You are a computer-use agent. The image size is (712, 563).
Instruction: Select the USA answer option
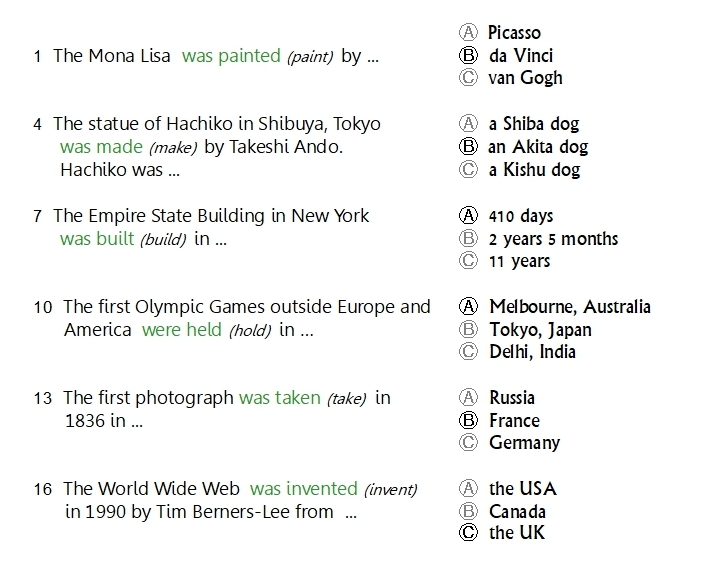(x=467, y=489)
